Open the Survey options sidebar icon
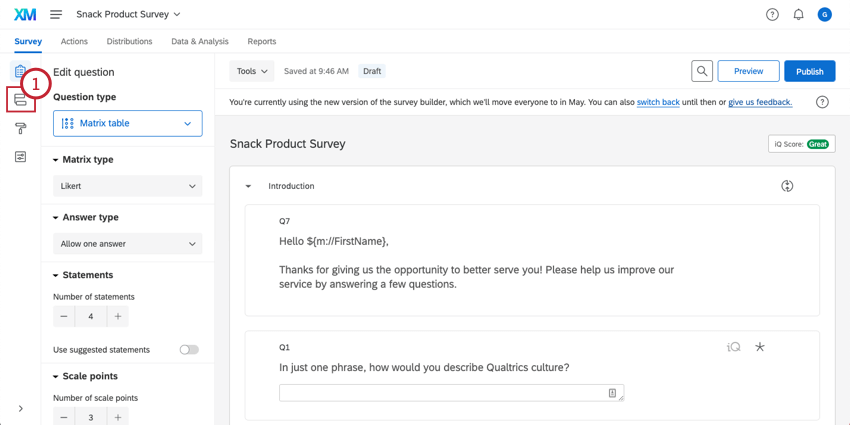The height and width of the screenshot is (425, 850). (x=20, y=157)
